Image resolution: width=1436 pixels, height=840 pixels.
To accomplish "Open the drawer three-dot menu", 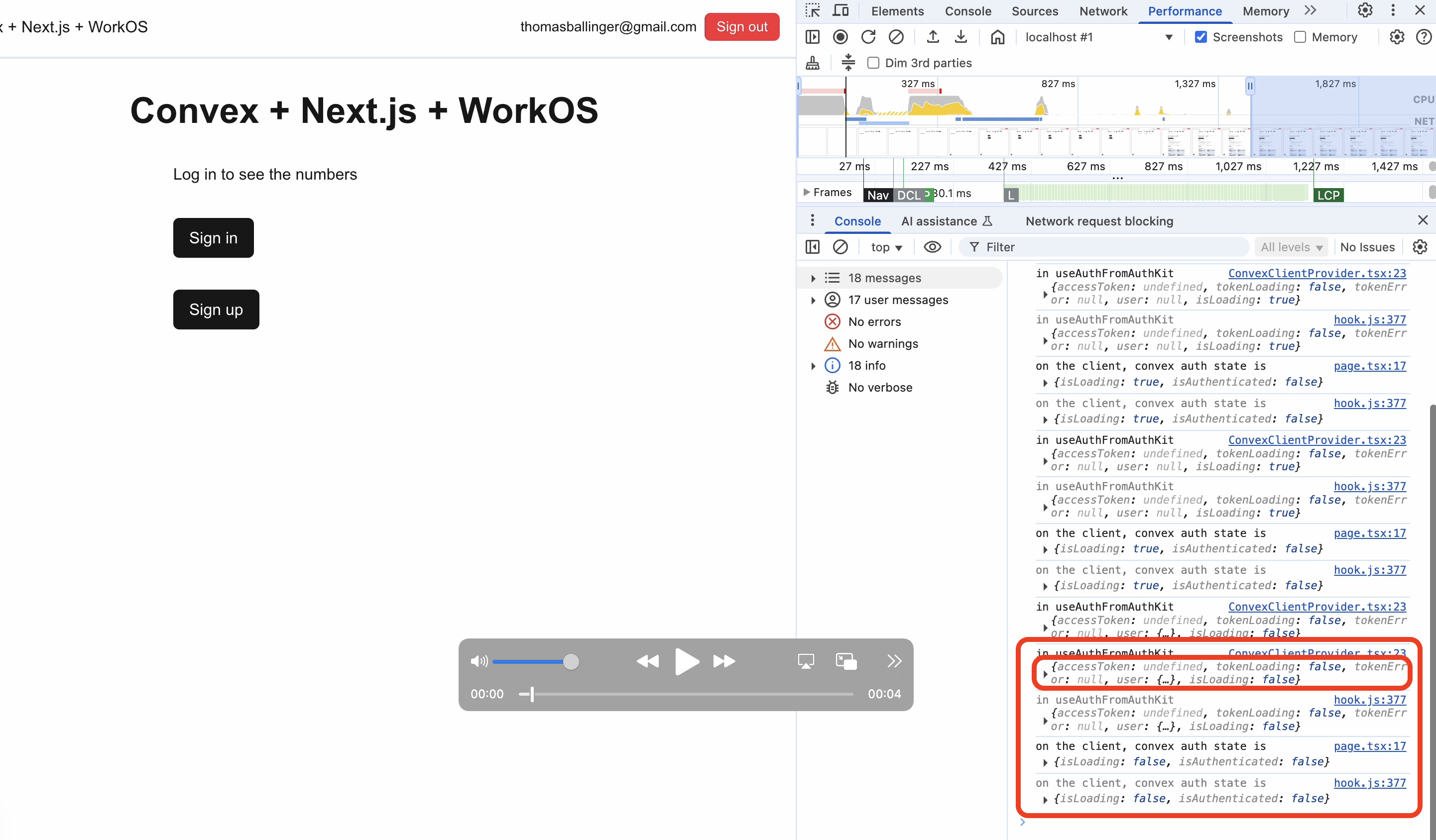I will coord(812,220).
